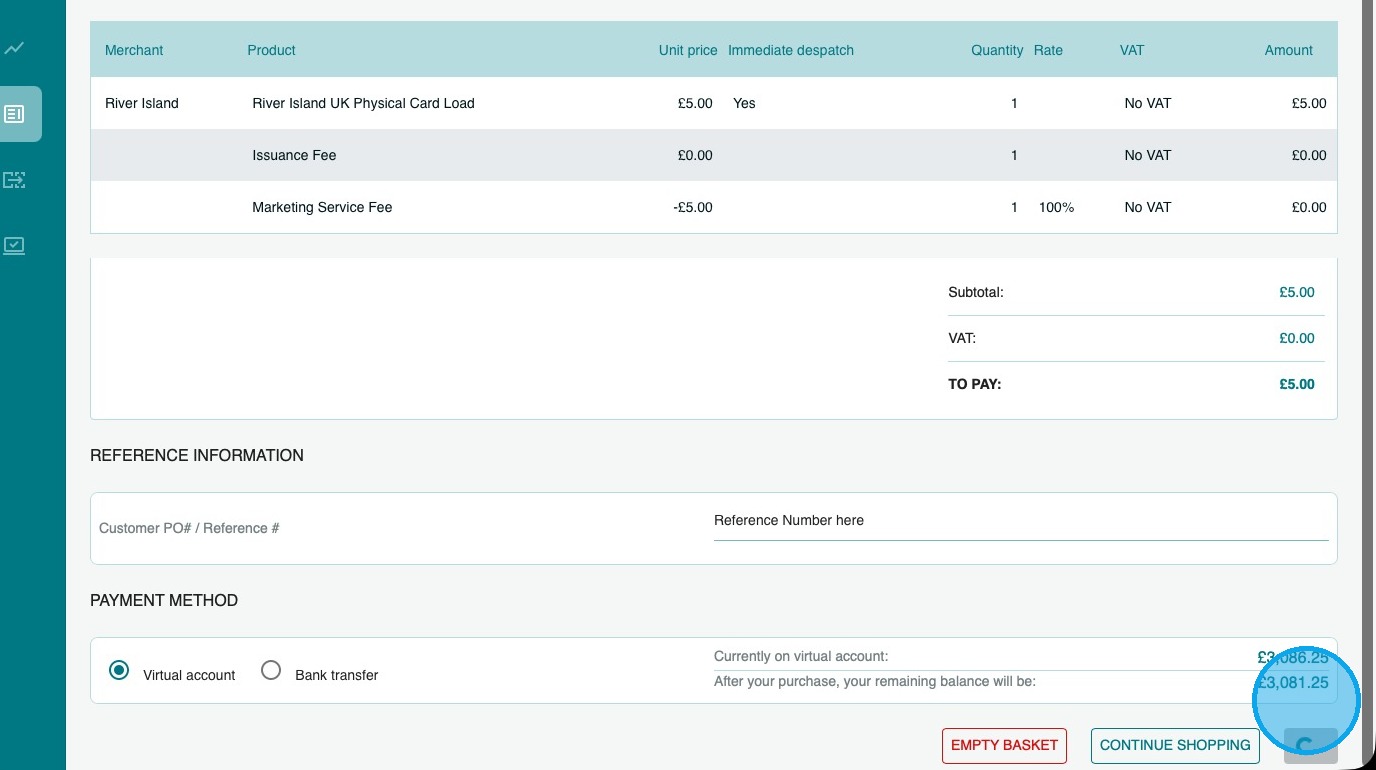Open the analytics chart sidebar icon
The height and width of the screenshot is (770, 1376).
(14, 48)
